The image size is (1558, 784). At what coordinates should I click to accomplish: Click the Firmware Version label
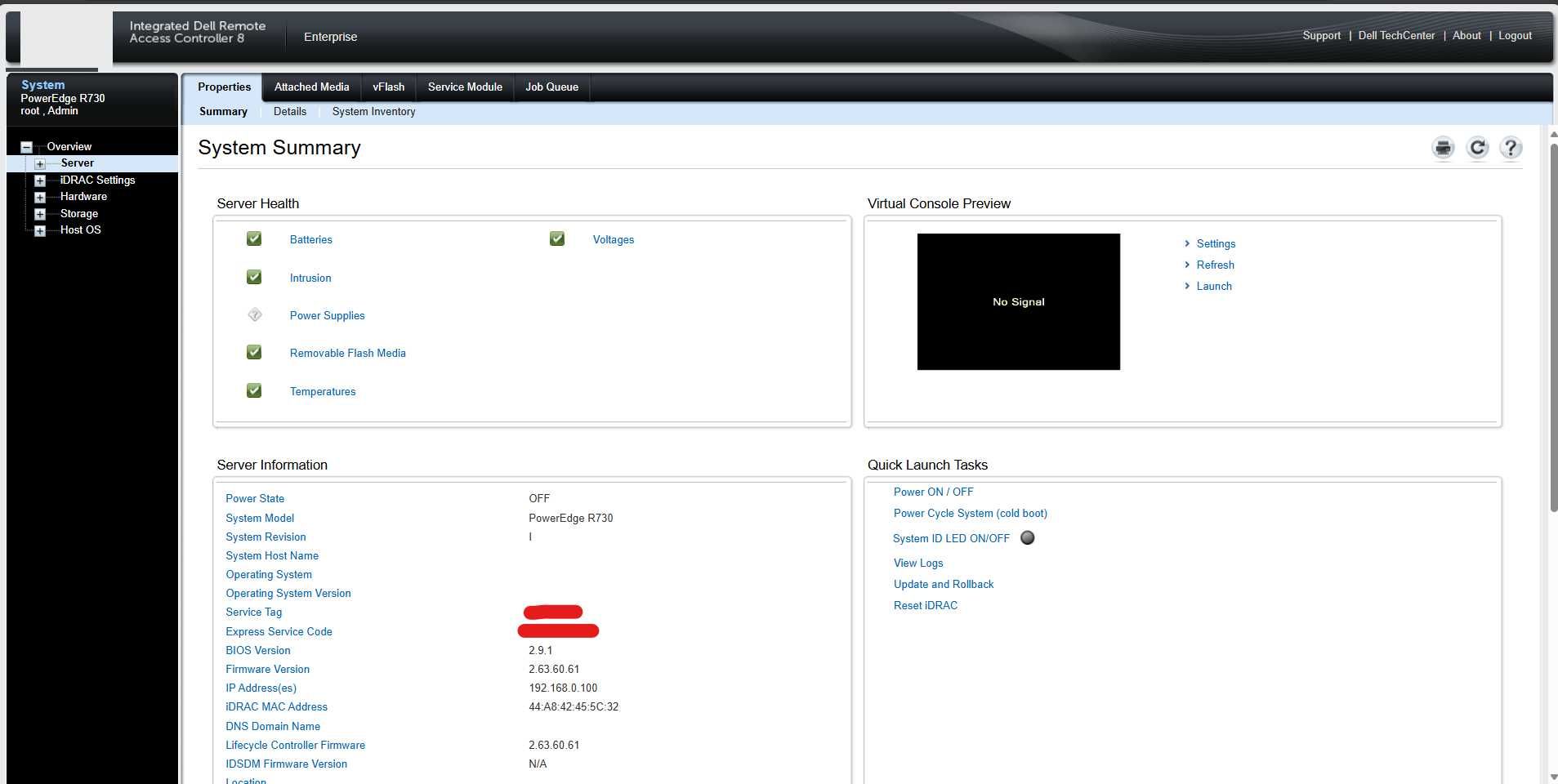point(267,670)
